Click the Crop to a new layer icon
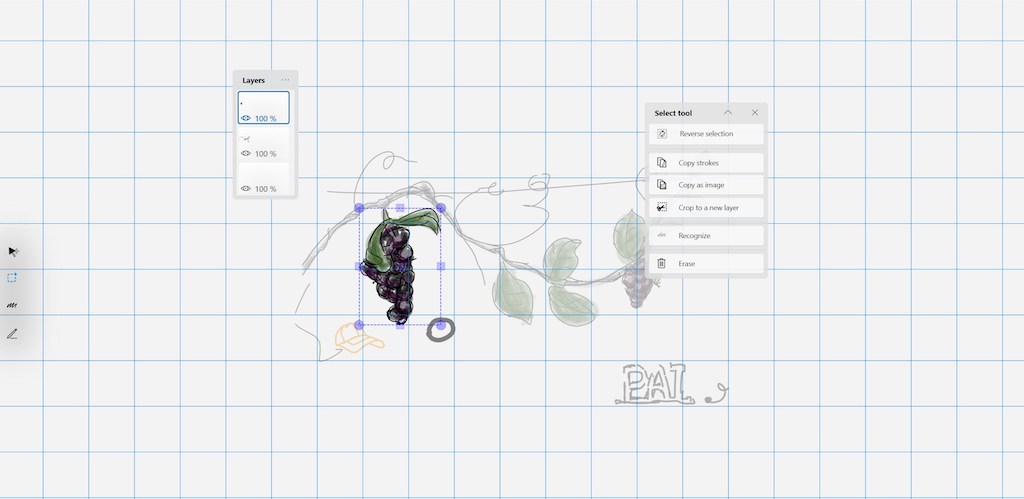 pyautogui.click(x=662, y=208)
